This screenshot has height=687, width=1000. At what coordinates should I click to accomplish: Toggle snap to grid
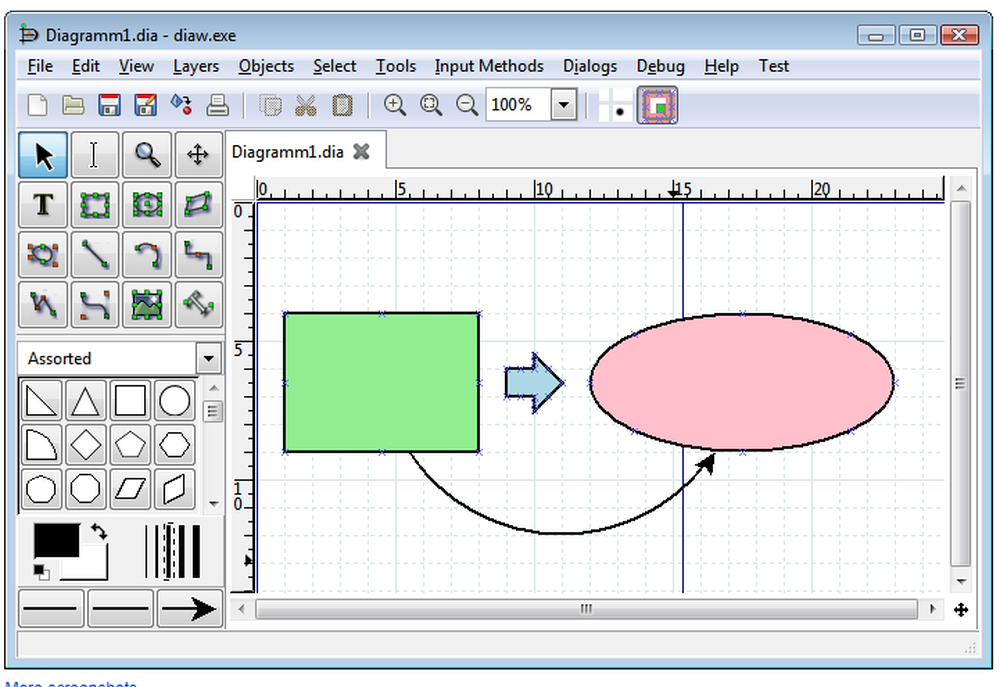click(x=615, y=105)
